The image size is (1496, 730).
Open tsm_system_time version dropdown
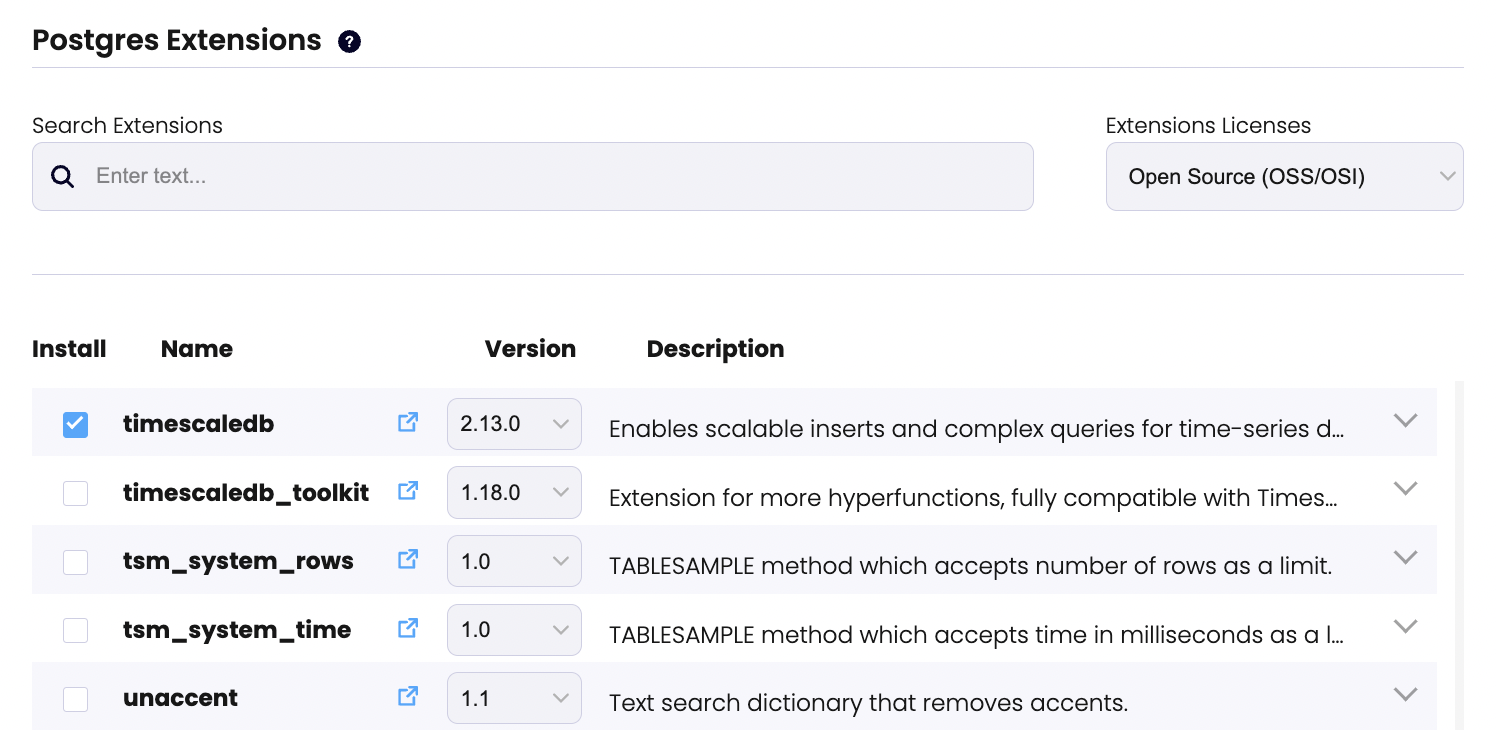point(514,629)
